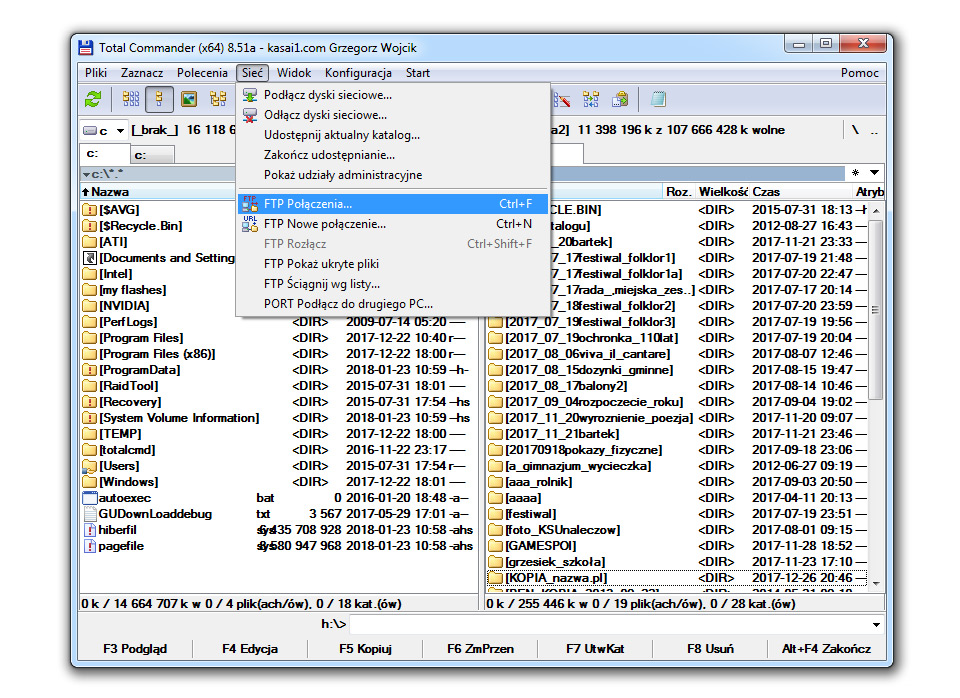960x698 pixels.
Task: Open the Start menu in menu bar
Action: click(418, 73)
